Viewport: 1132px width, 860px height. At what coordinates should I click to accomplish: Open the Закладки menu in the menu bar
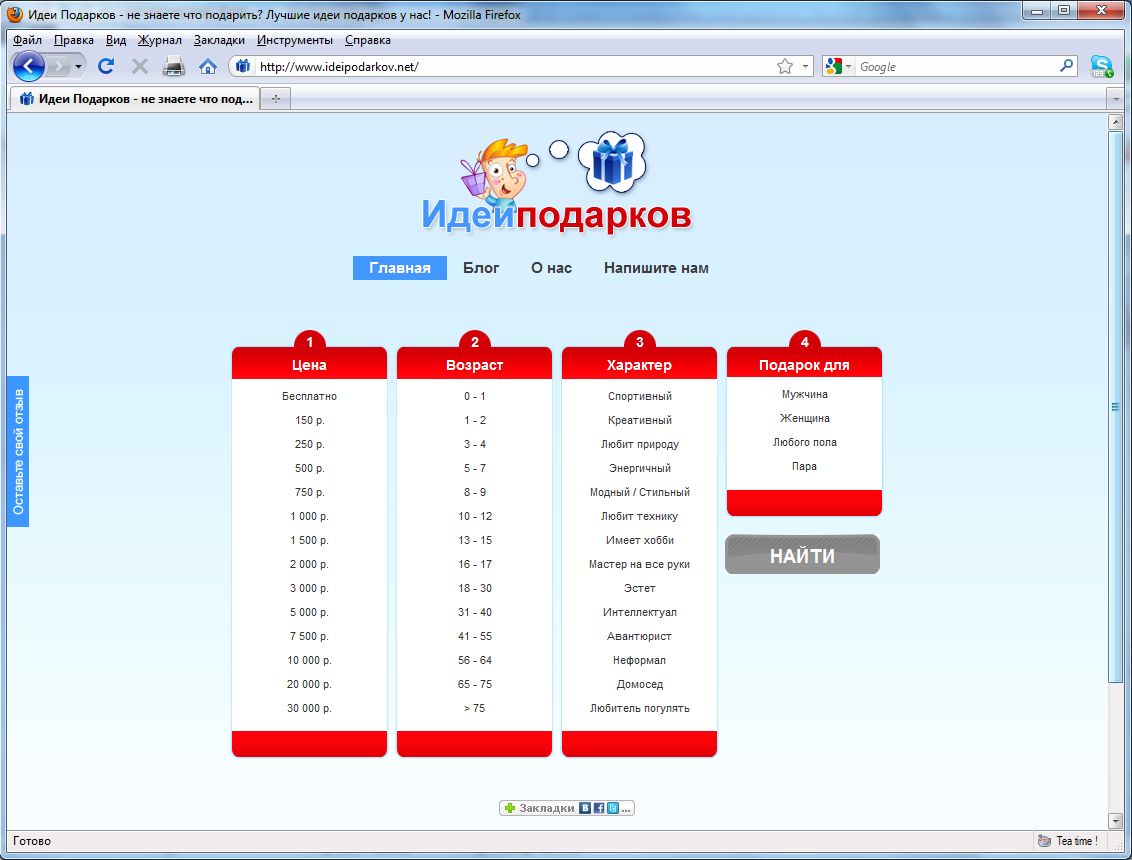(x=219, y=40)
